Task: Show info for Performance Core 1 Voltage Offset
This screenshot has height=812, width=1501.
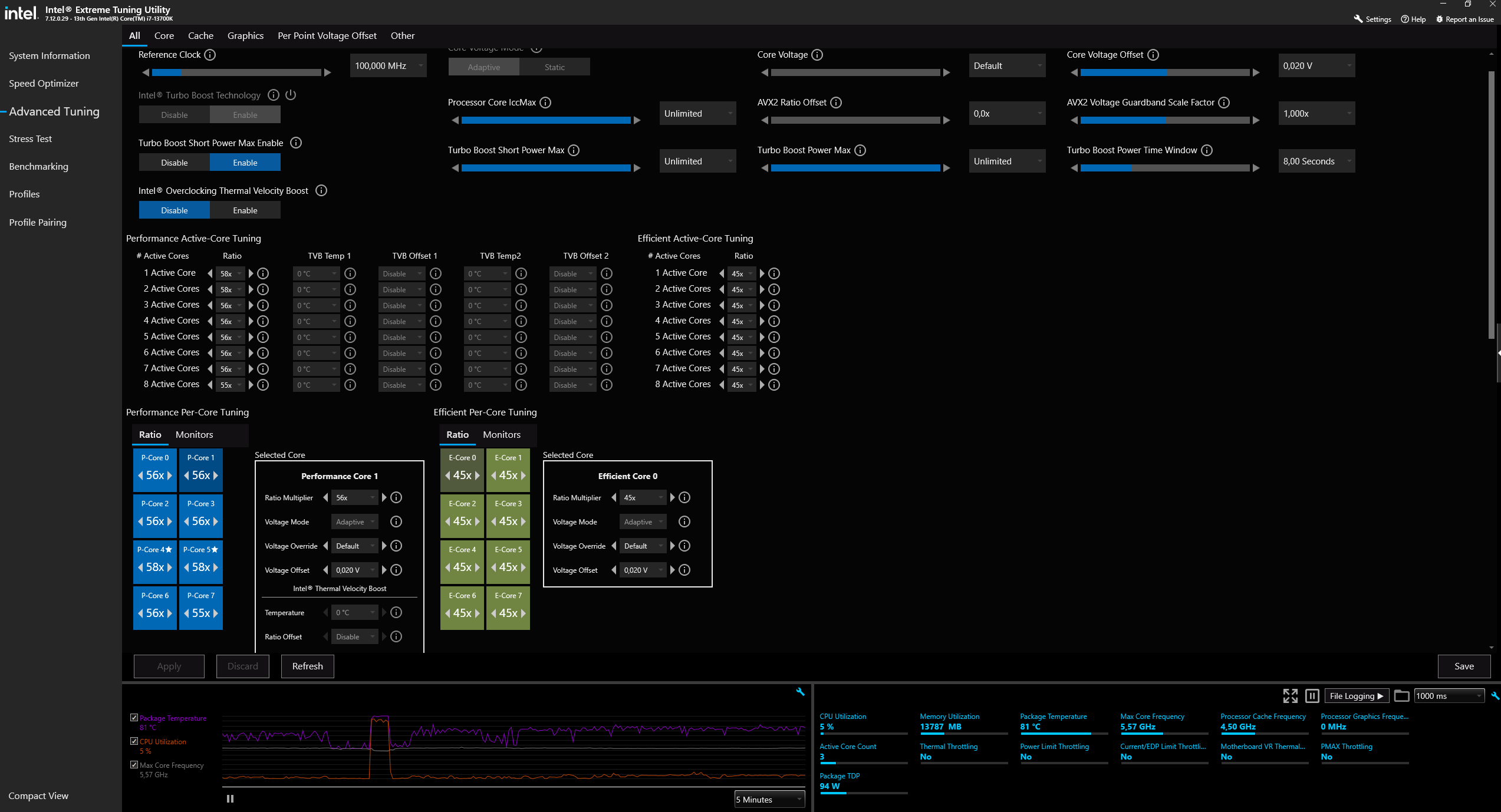Action: click(396, 570)
